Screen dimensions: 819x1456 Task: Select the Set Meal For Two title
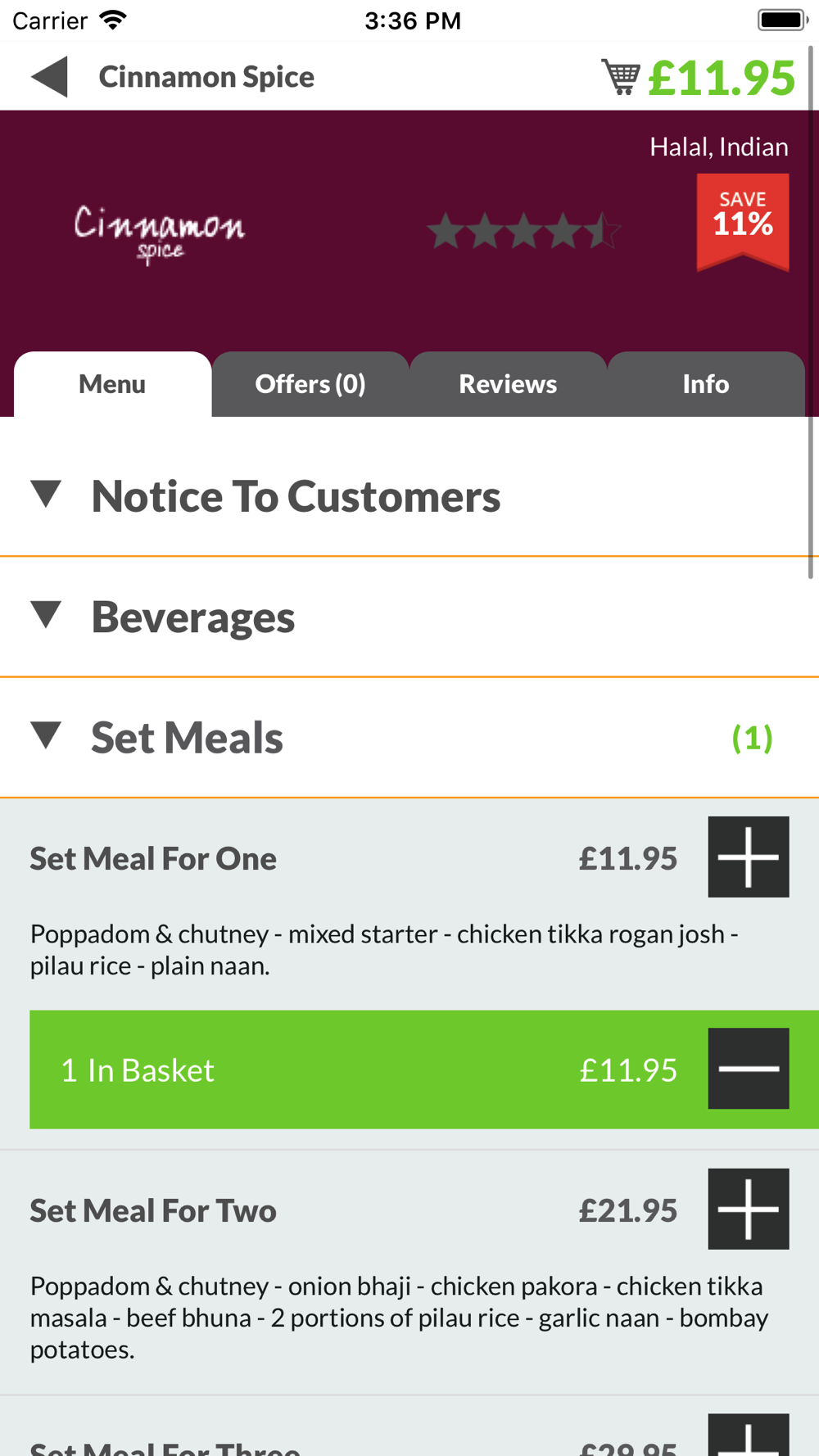153,1210
